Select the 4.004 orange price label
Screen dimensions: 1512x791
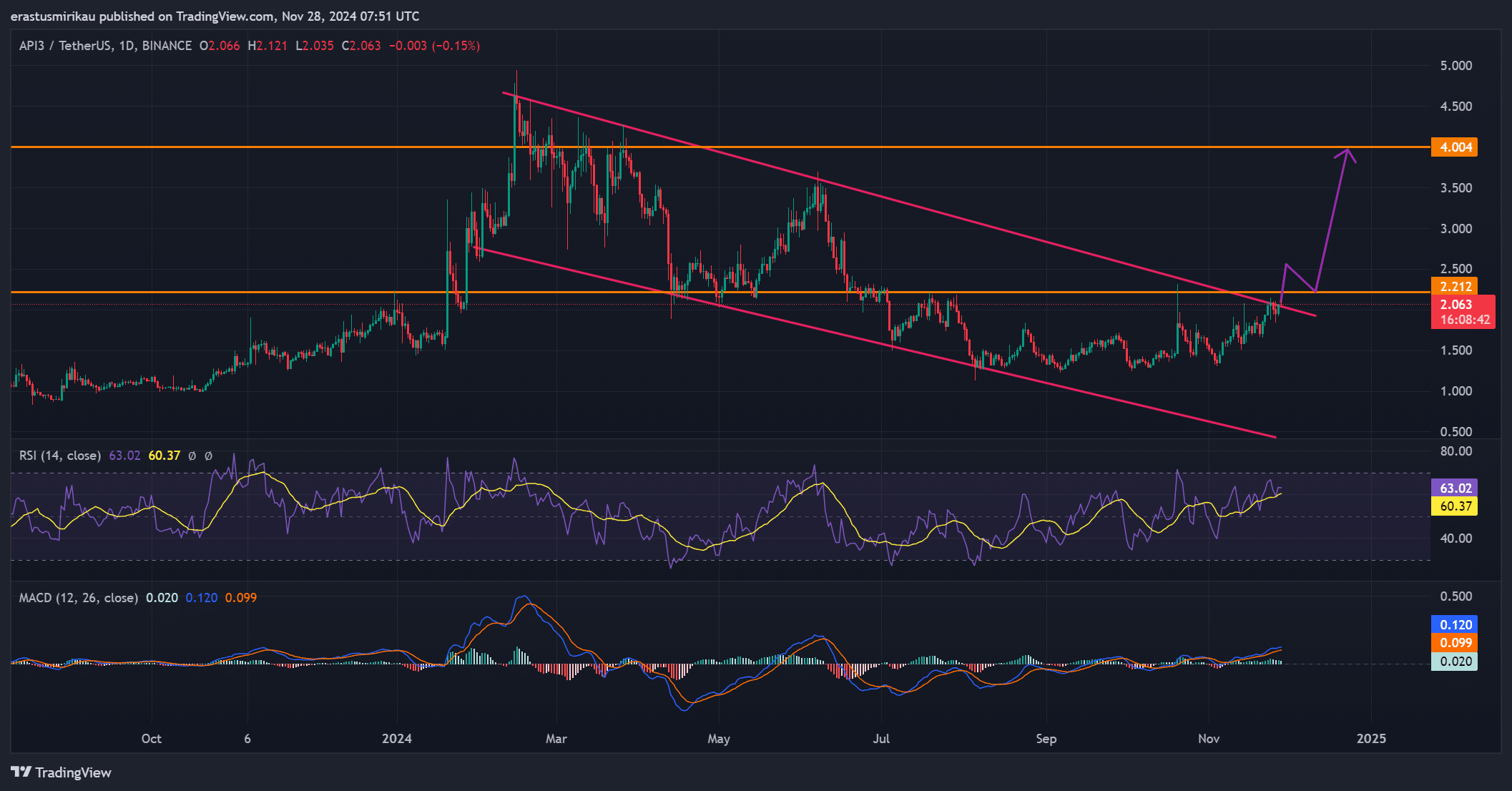pos(1454,147)
